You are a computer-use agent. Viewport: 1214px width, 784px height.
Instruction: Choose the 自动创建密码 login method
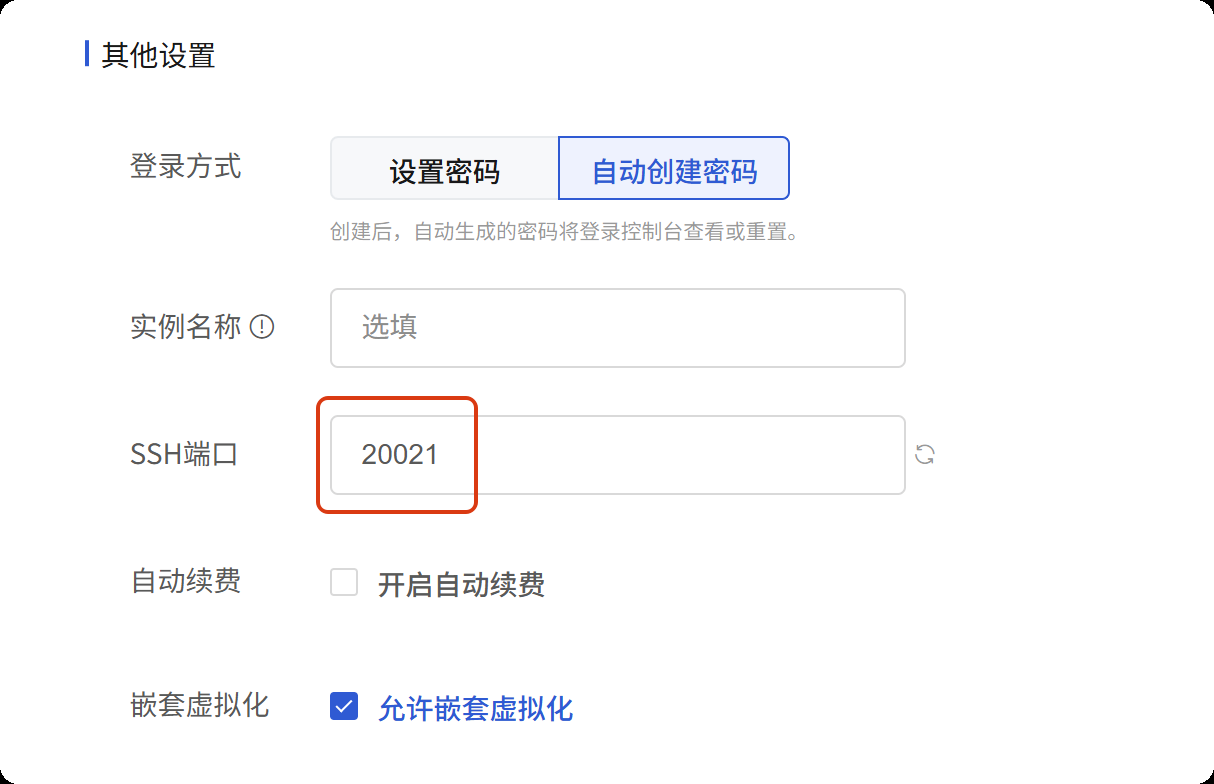point(674,171)
